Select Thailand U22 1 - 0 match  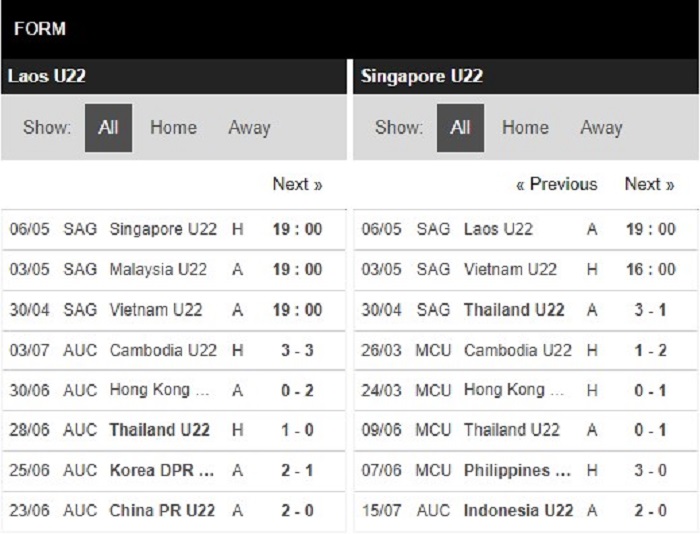click(x=174, y=430)
